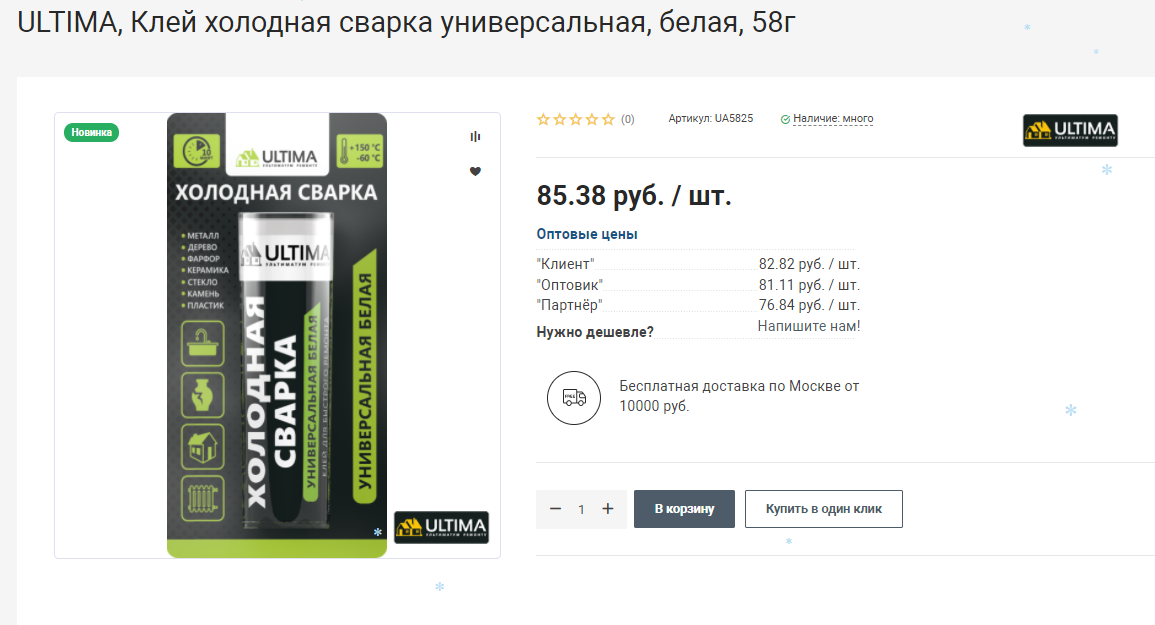Click Купить в один клик button

[824, 509]
